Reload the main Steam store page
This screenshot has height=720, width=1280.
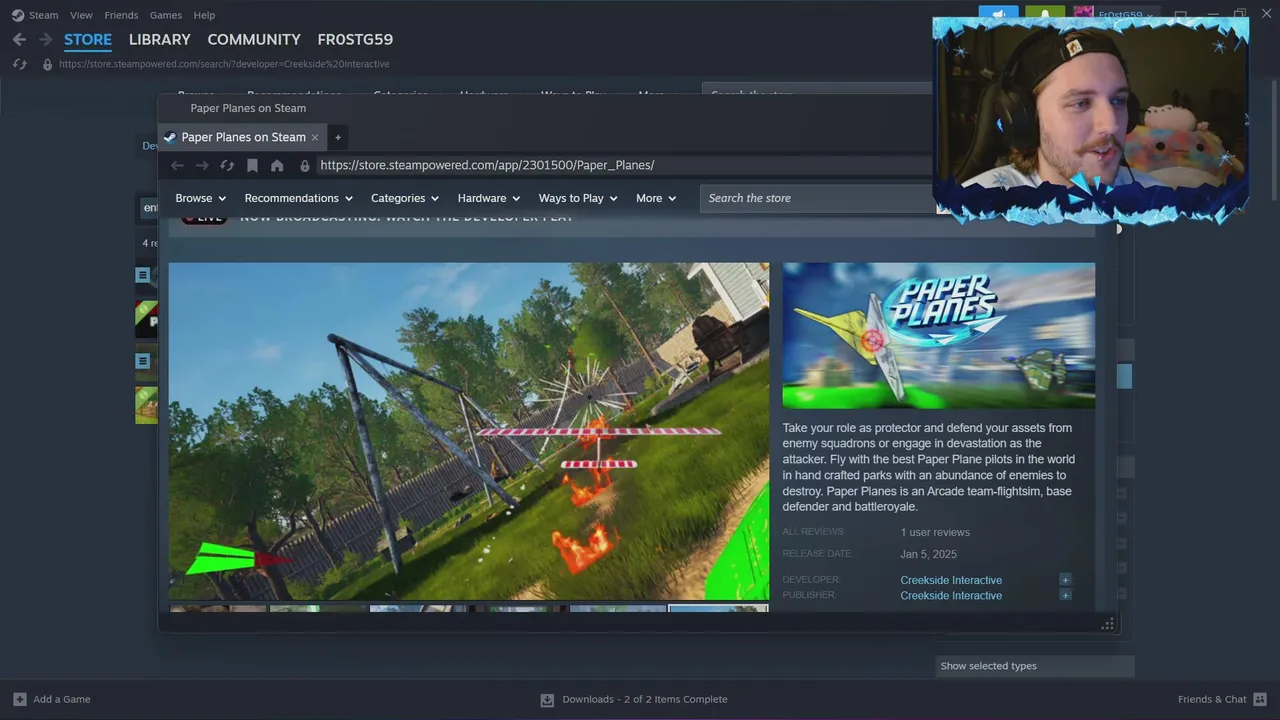(x=19, y=64)
